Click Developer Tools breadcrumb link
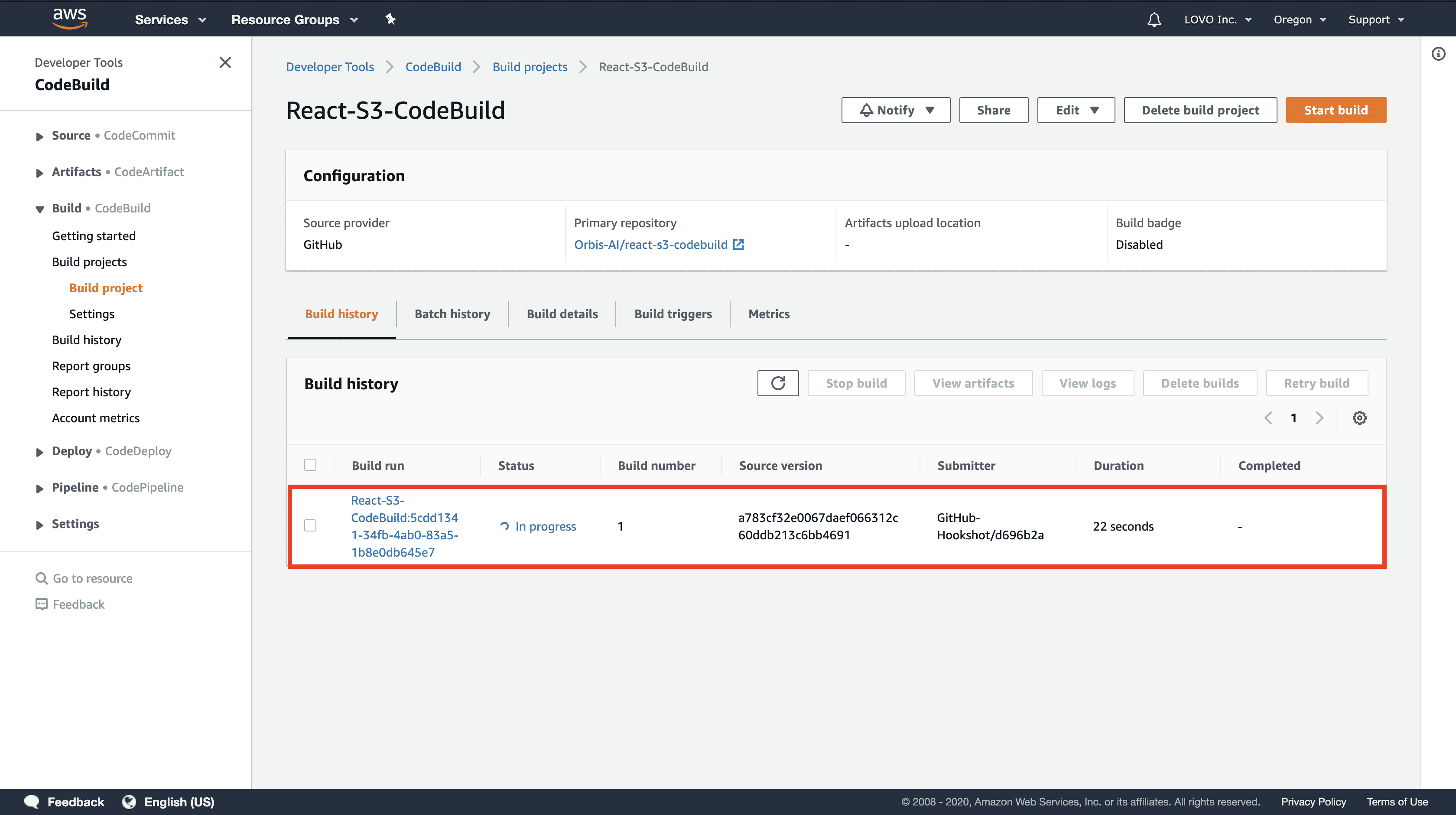This screenshot has width=1456, height=815. coord(329,67)
